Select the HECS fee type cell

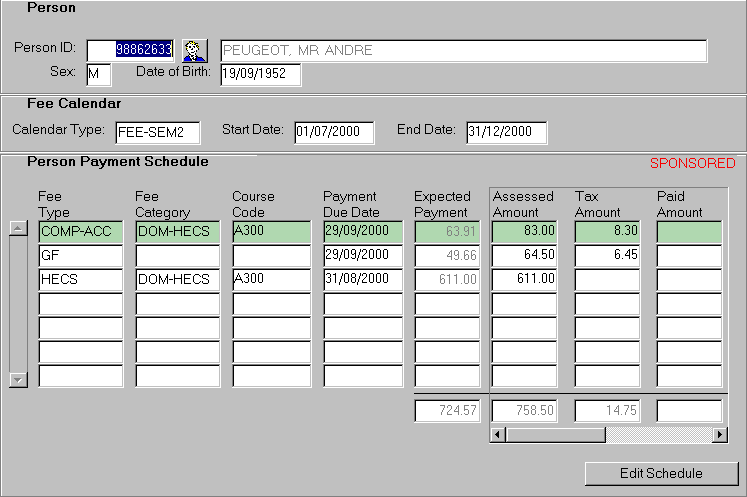point(80,279)
